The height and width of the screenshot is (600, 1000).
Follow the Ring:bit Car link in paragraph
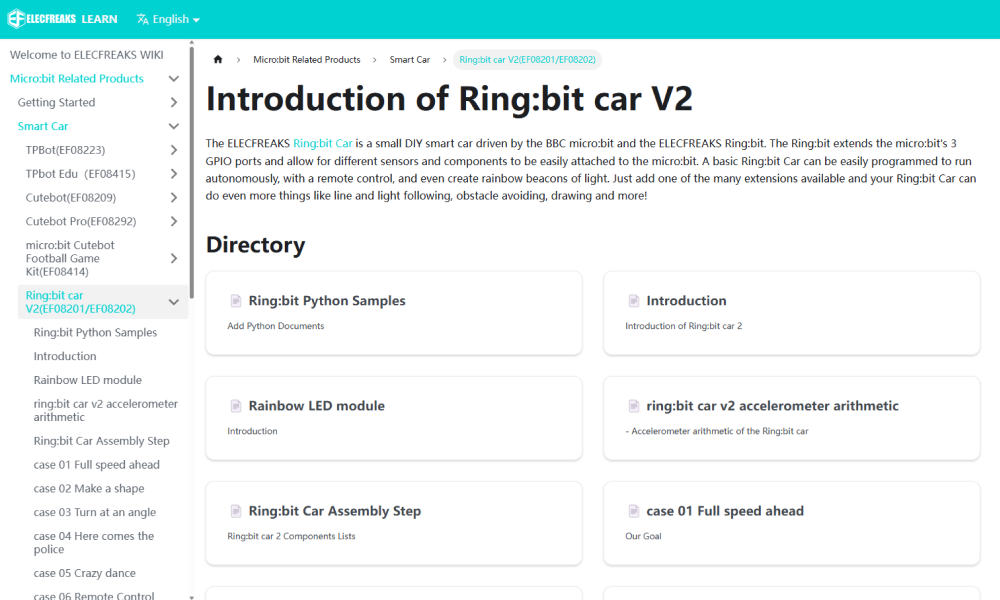point(322,143)
